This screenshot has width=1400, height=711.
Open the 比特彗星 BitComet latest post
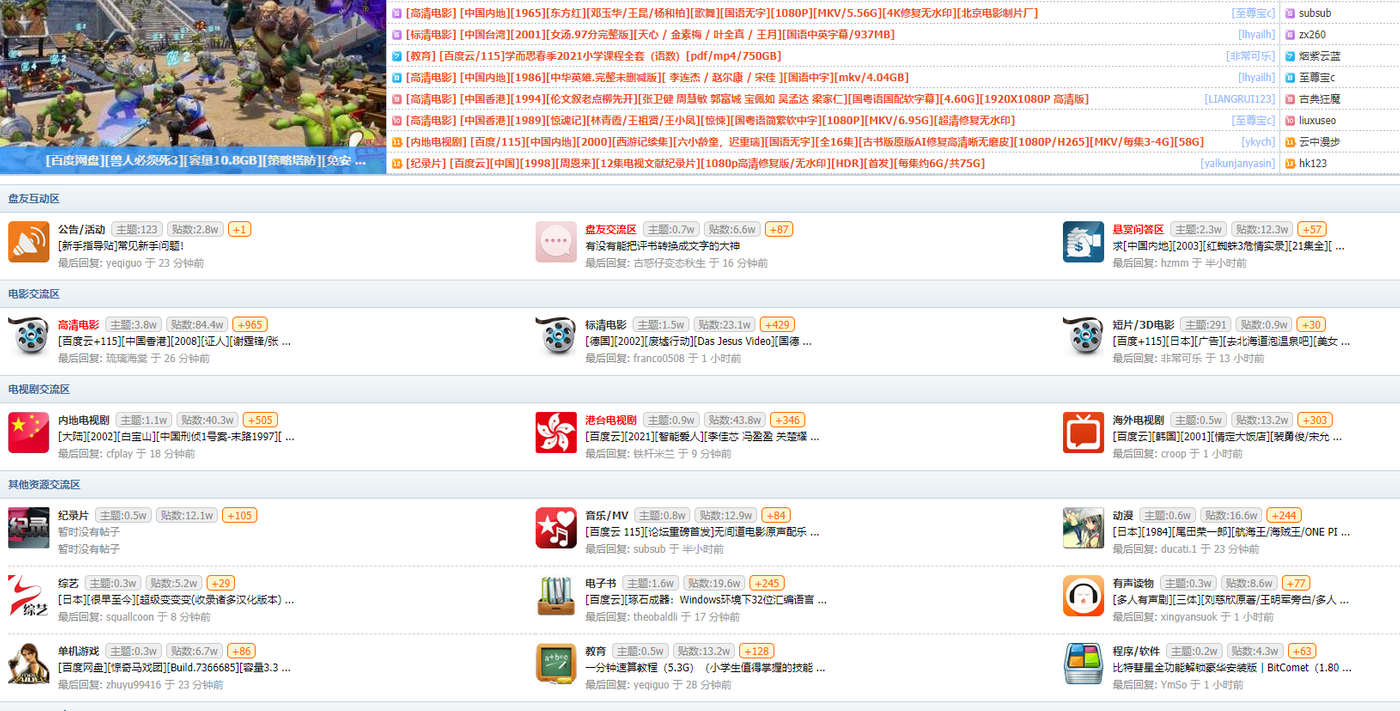(x=1232, y=667)
